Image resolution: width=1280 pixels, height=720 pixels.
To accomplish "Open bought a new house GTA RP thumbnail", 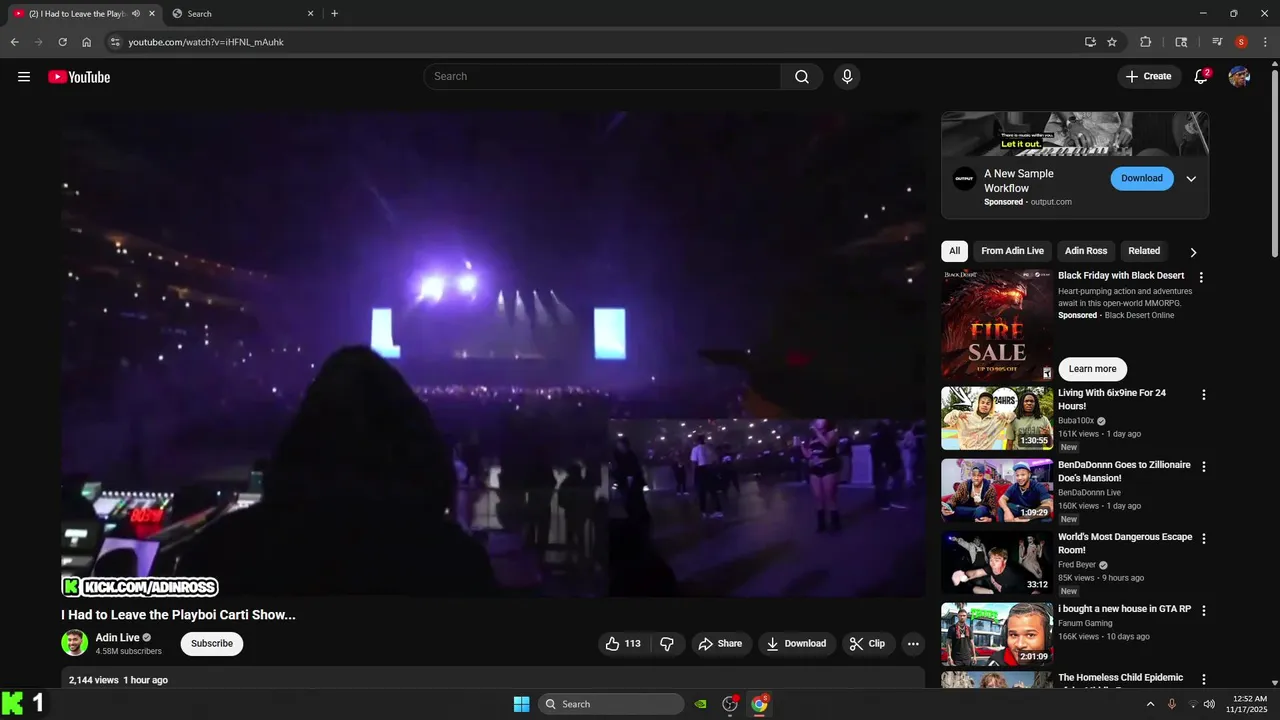I will pos(997,634).
